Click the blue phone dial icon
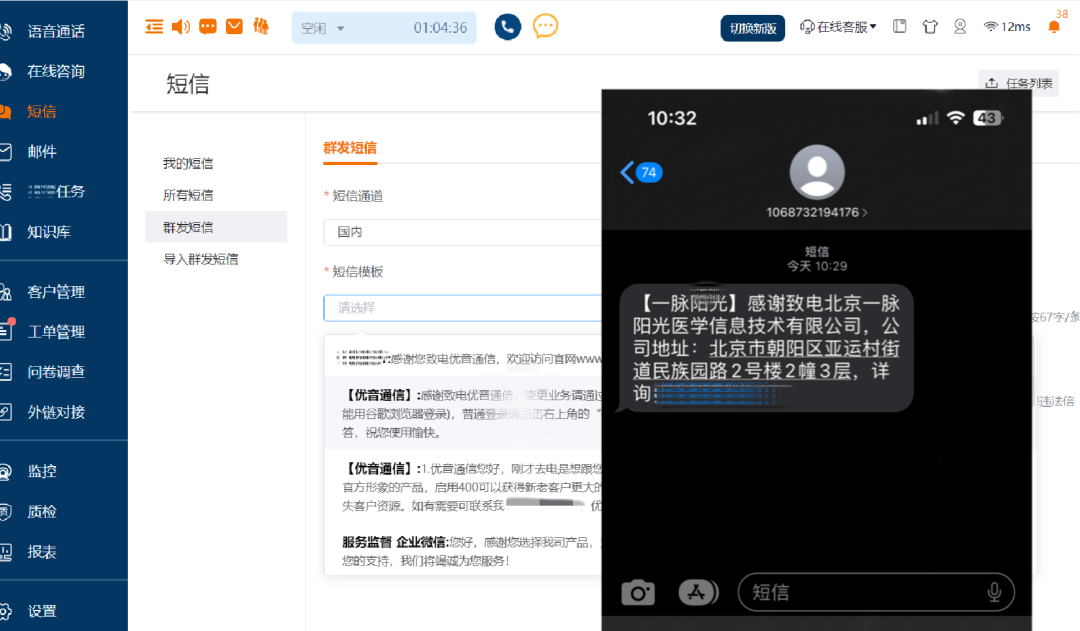This screenshot has width=1080, height=631. (x=508, y=27)
